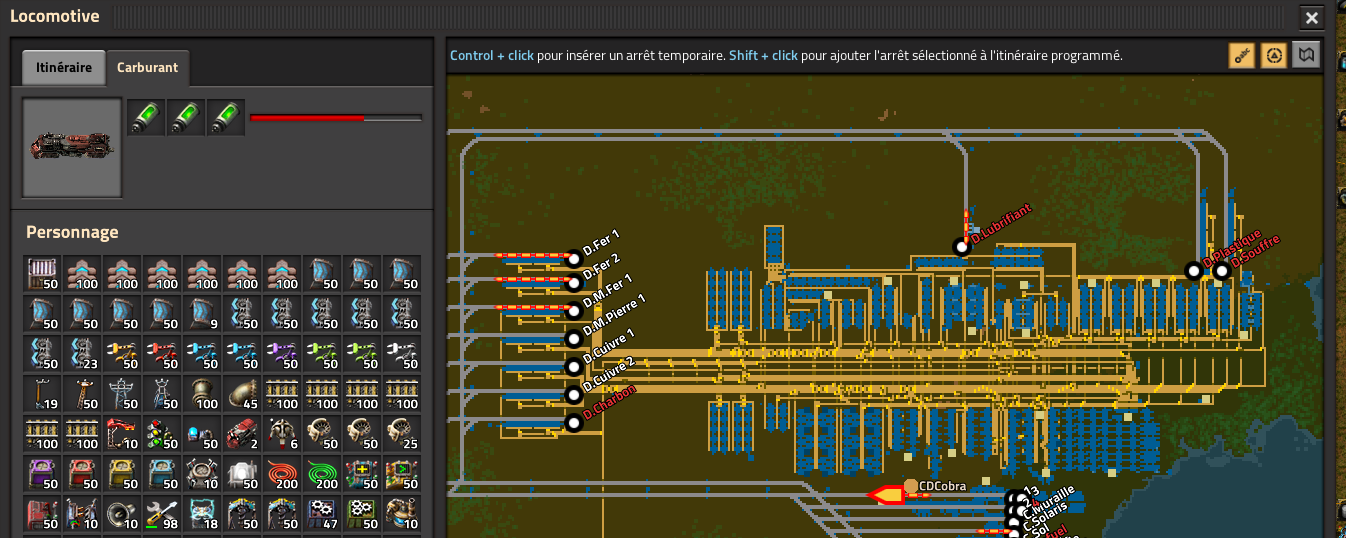Image resolution: width=1346 pixels, height=538 pixels.
Task: Click the D.M.Pierre 1 station marker
Action: click(574, 339)
